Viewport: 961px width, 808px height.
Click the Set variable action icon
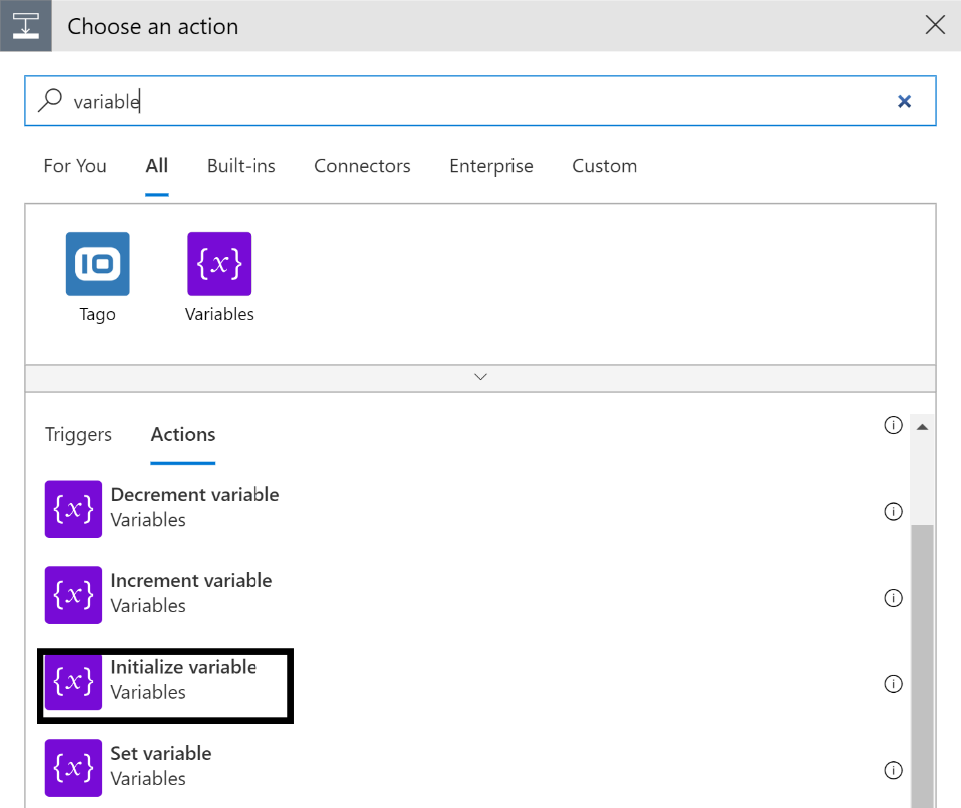pyautogui.click(x=73, y=768)
